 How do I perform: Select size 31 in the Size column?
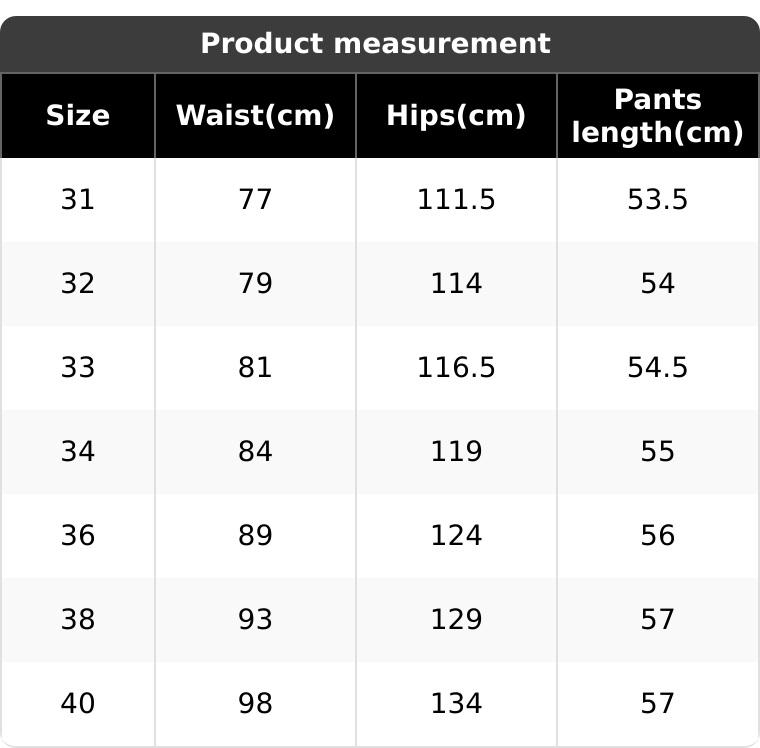click(x=77, y=200)
